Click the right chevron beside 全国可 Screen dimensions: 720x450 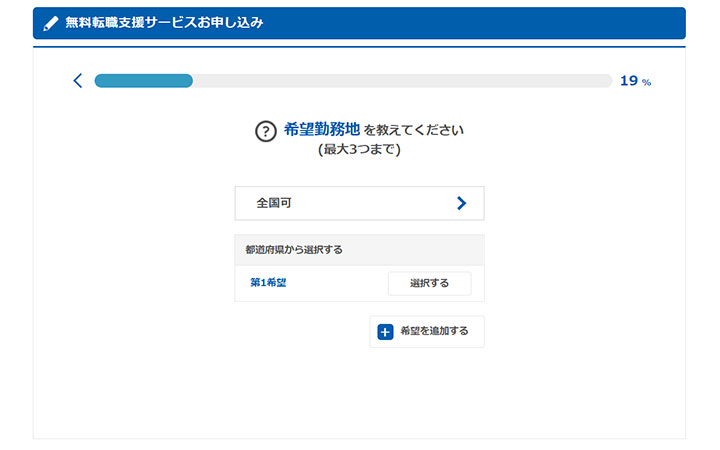click(461, 203)
